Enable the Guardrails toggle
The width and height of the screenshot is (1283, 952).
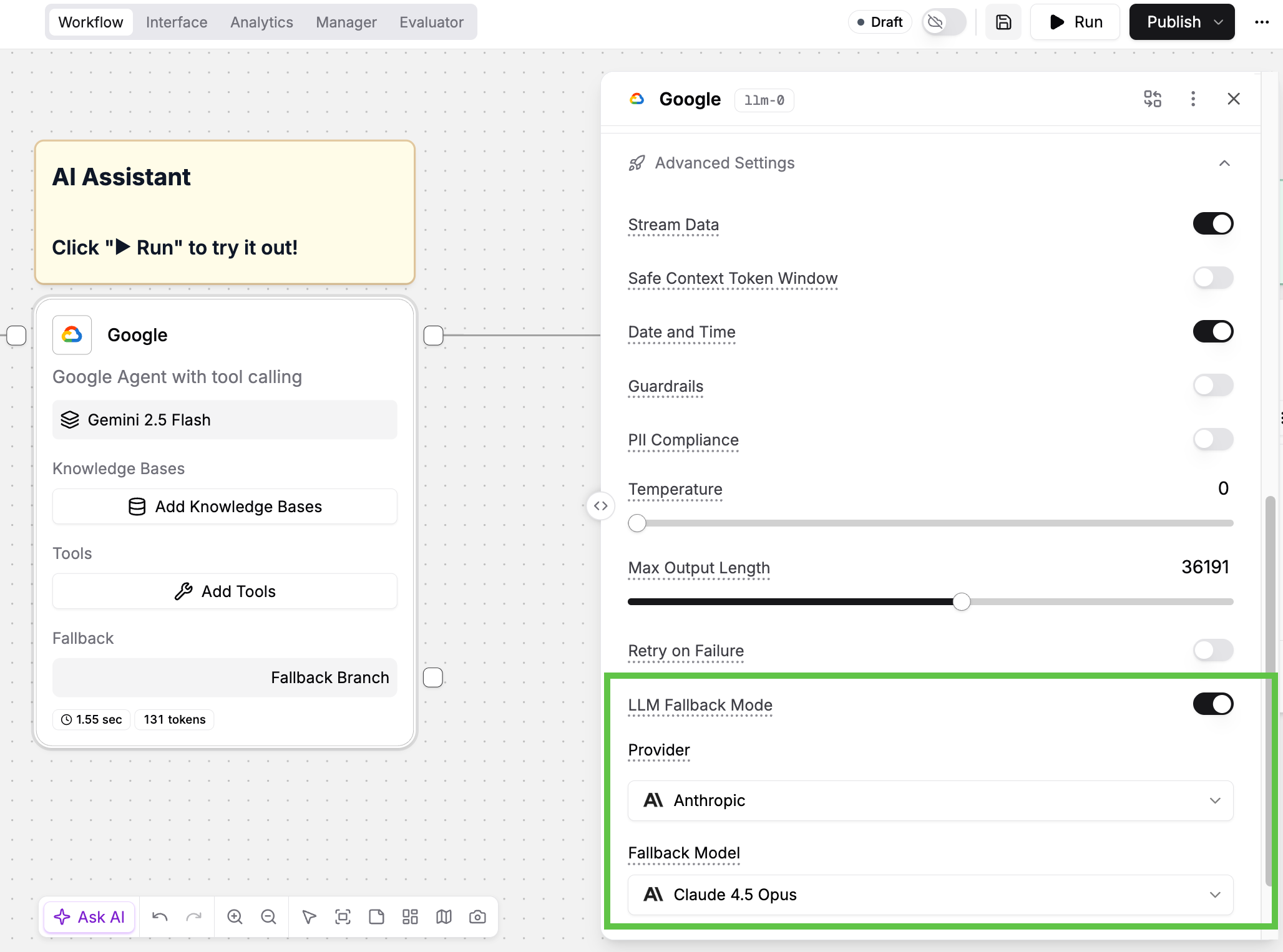(1212, 386)
